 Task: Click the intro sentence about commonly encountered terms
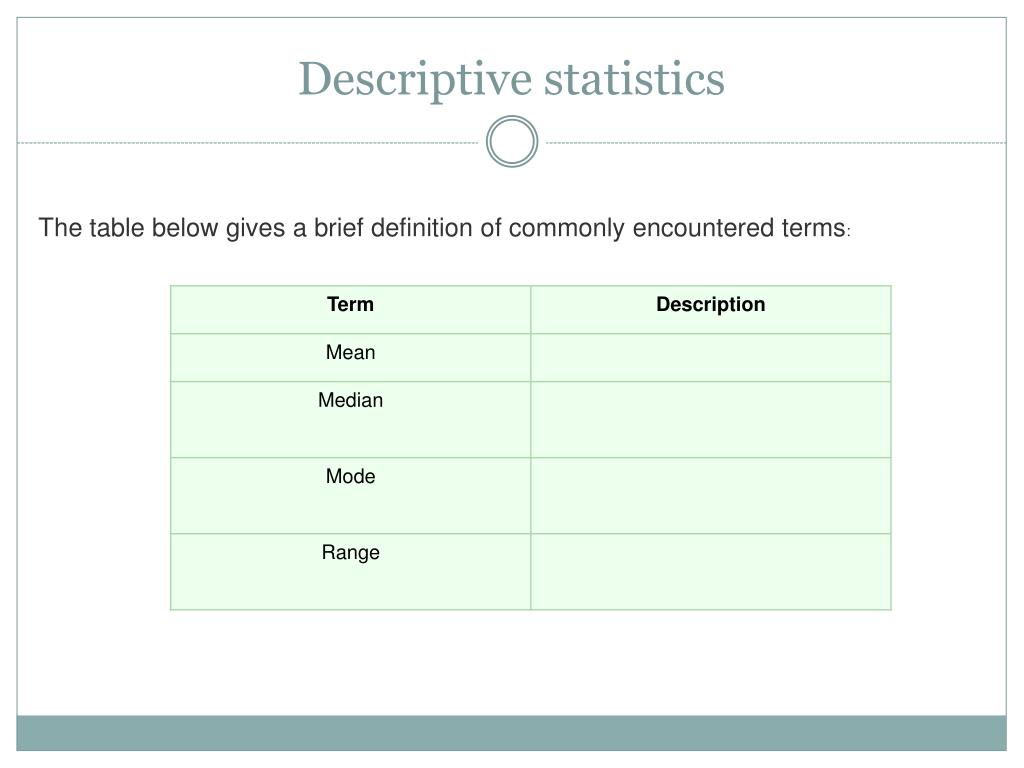tap(445, 229)
